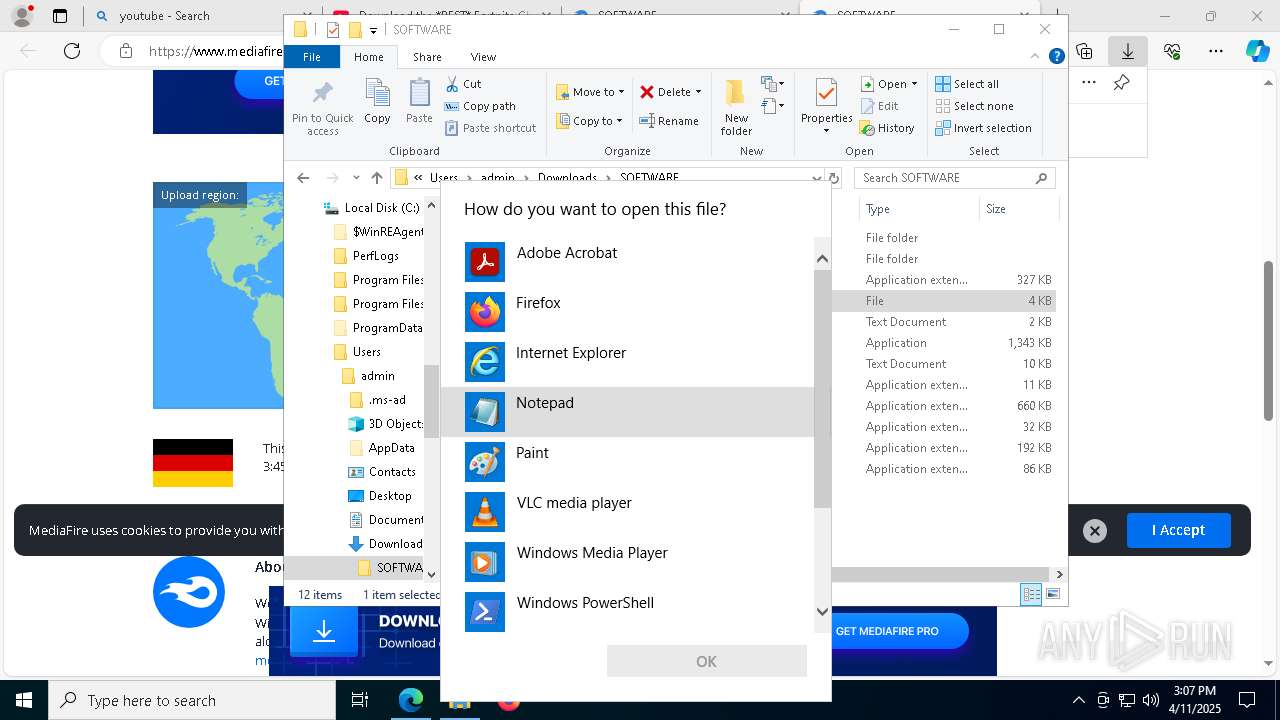
Task: Select Local Disk (C:) in tree
Action: tap(373, 208)
